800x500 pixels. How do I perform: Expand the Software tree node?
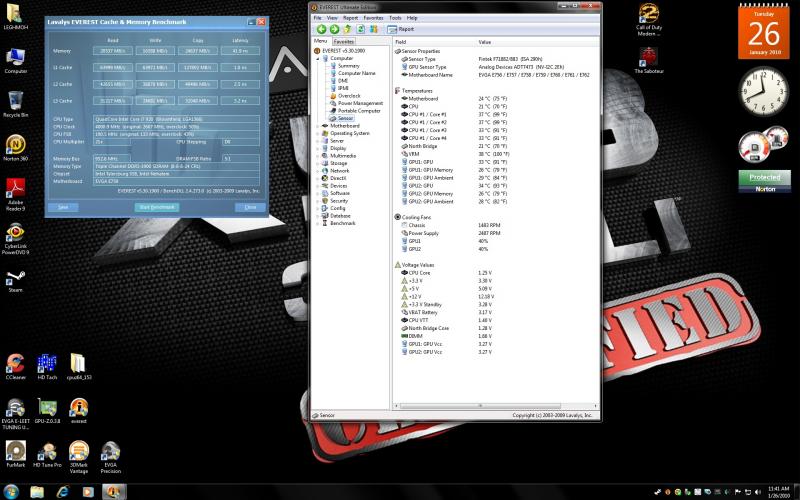point(317,193)
